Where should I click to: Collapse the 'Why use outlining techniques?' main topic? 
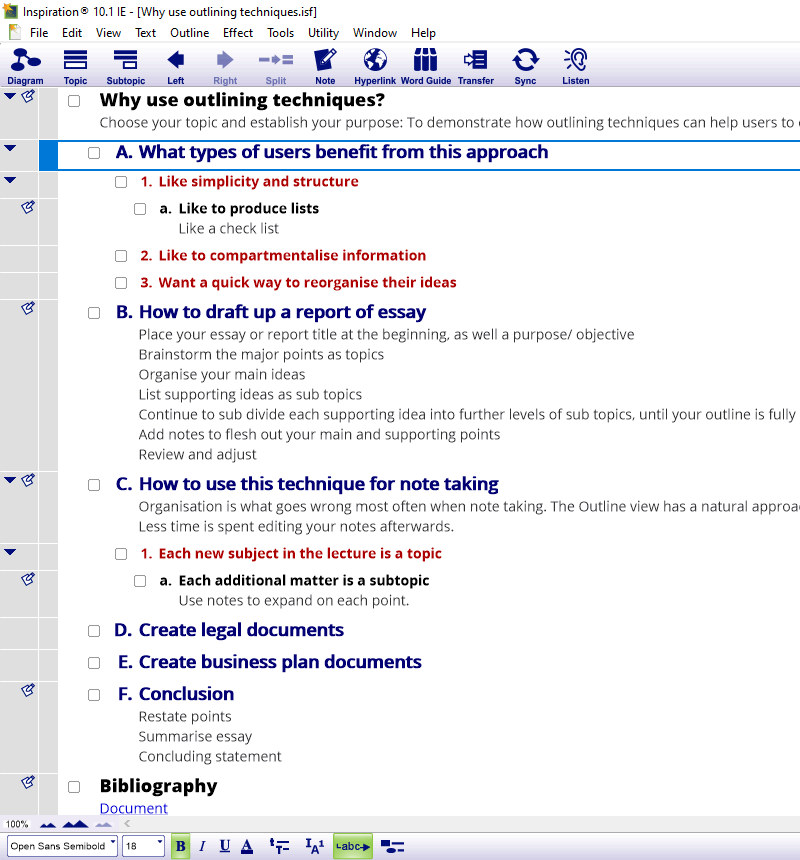pos(10,97)
